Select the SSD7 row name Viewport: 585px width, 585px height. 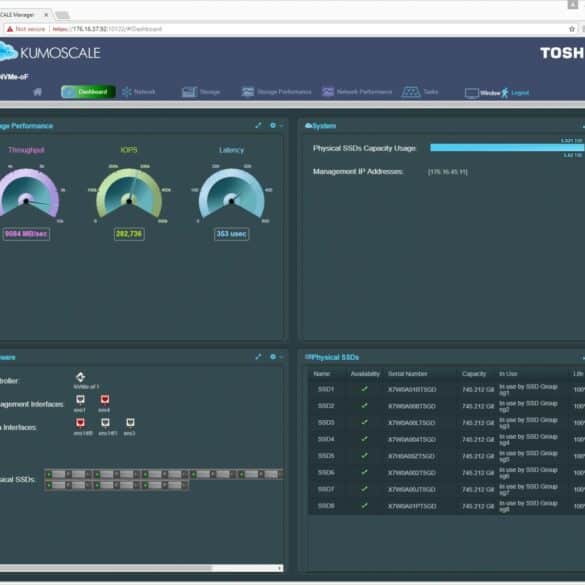coord(326,489)
